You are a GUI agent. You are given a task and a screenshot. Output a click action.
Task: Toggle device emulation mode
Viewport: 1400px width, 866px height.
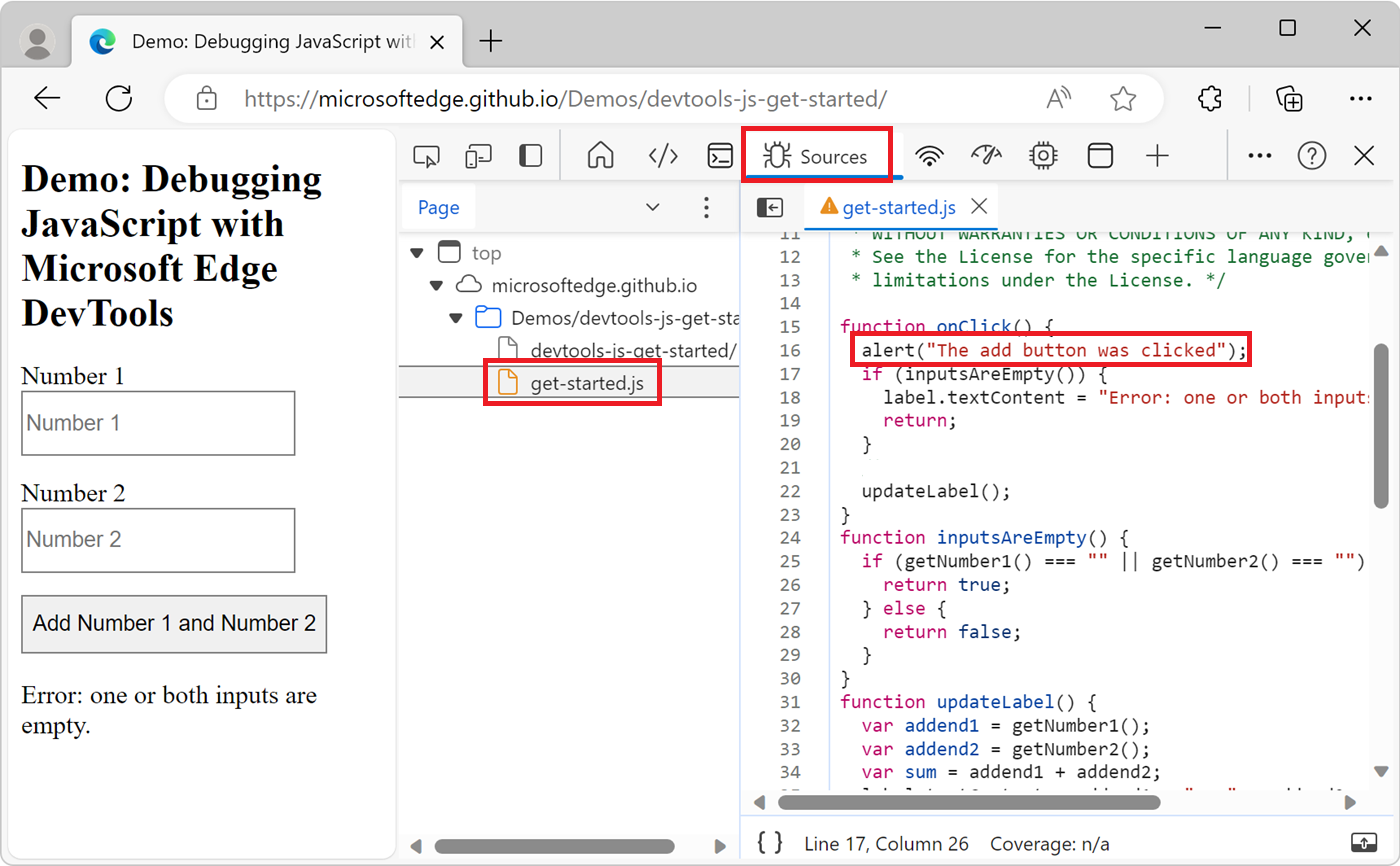(479, 155)
